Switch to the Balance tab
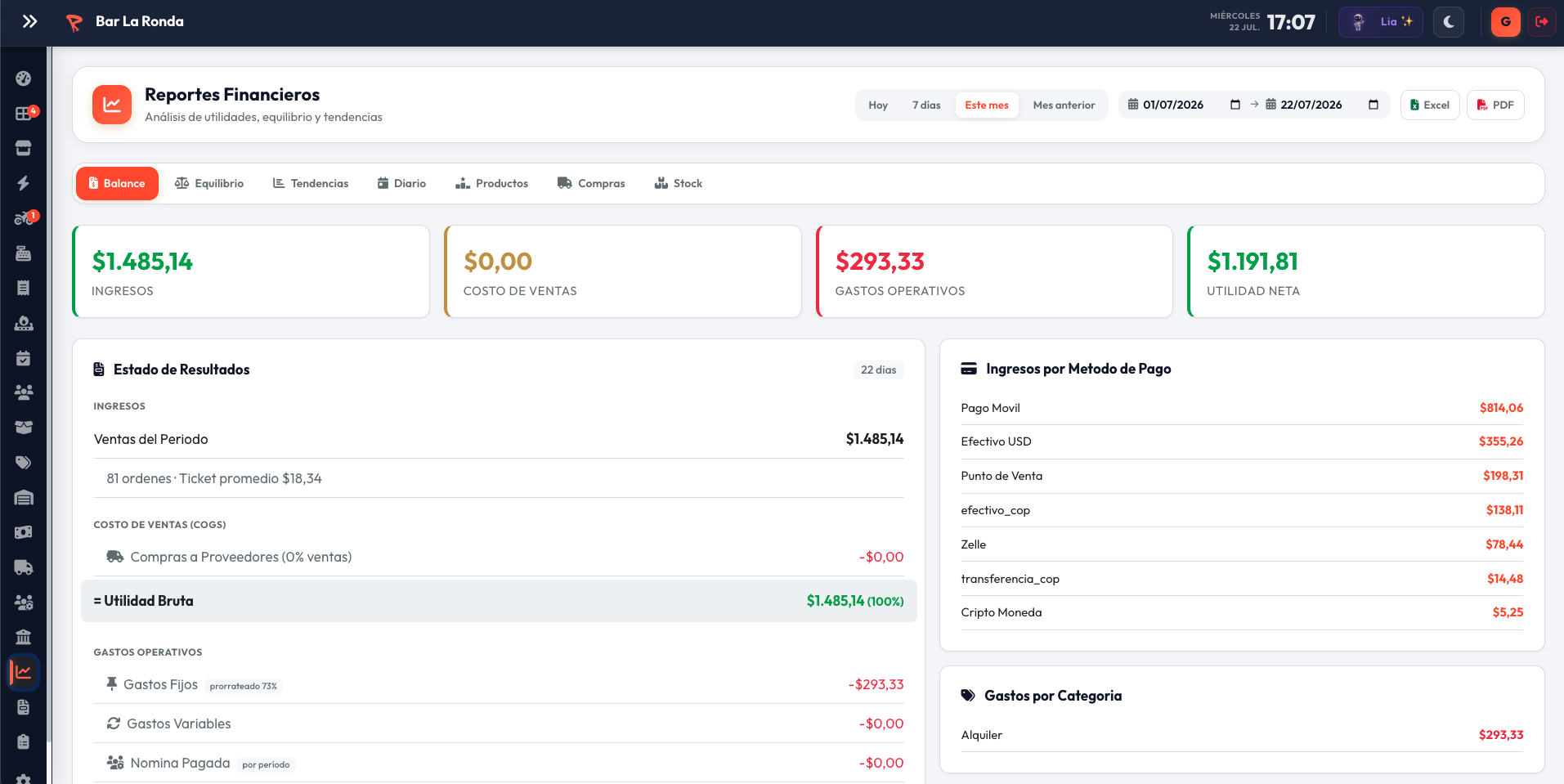The width and height of the screenshot is (1564, 784). (117, 183)
